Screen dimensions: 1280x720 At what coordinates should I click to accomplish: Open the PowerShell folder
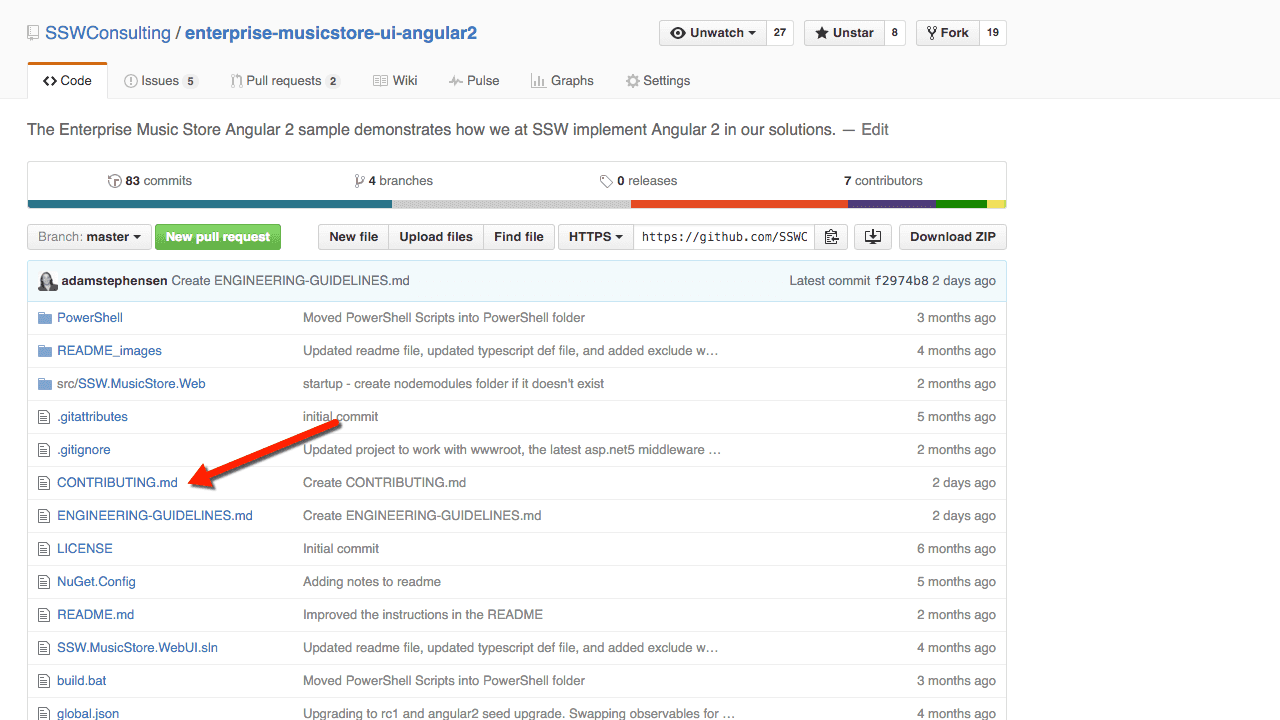coord(89,318)
